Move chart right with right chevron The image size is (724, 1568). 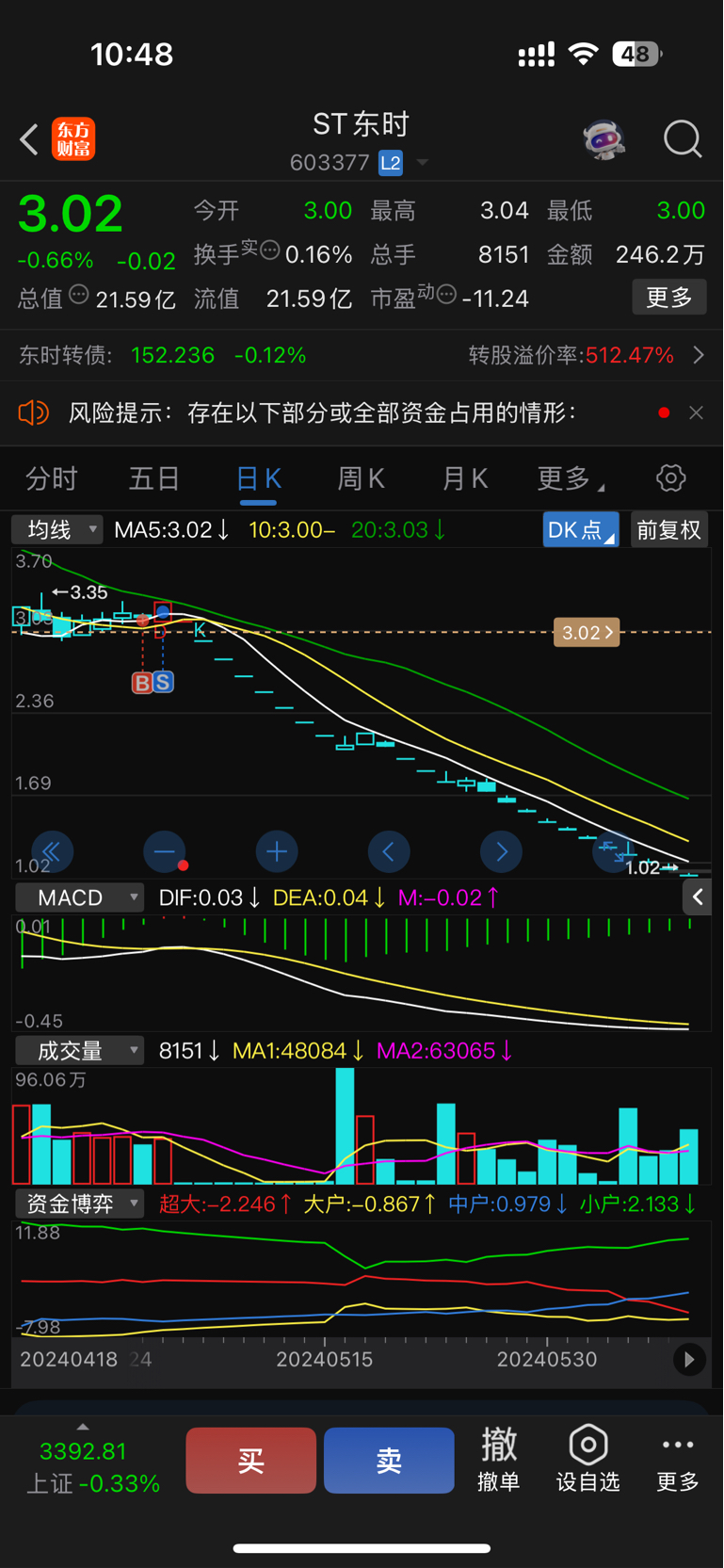tap(501, 852)
